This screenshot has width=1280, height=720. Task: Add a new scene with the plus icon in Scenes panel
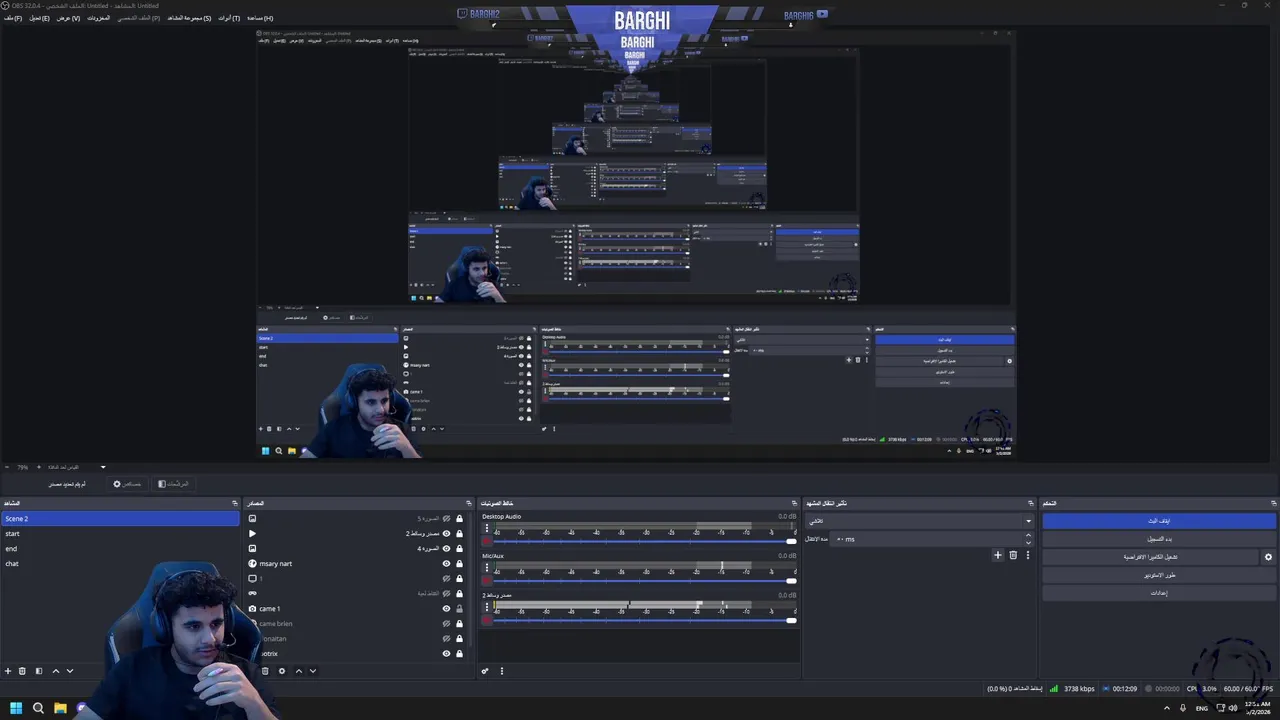8,671
